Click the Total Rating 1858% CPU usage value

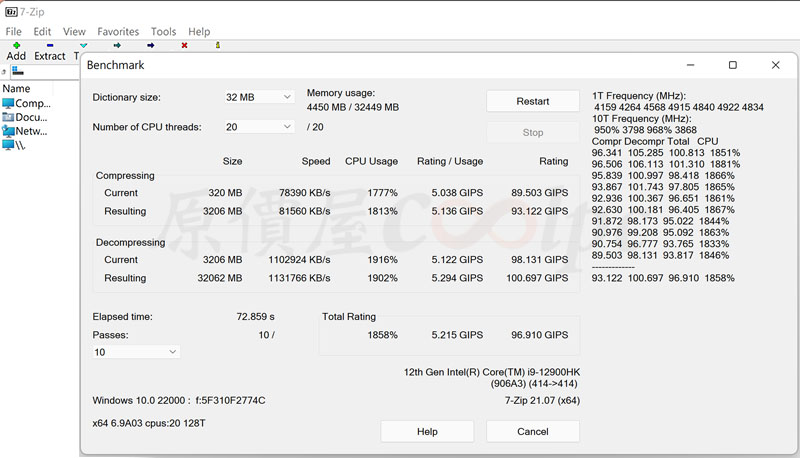pyautogui.click(x=382, y=335)
